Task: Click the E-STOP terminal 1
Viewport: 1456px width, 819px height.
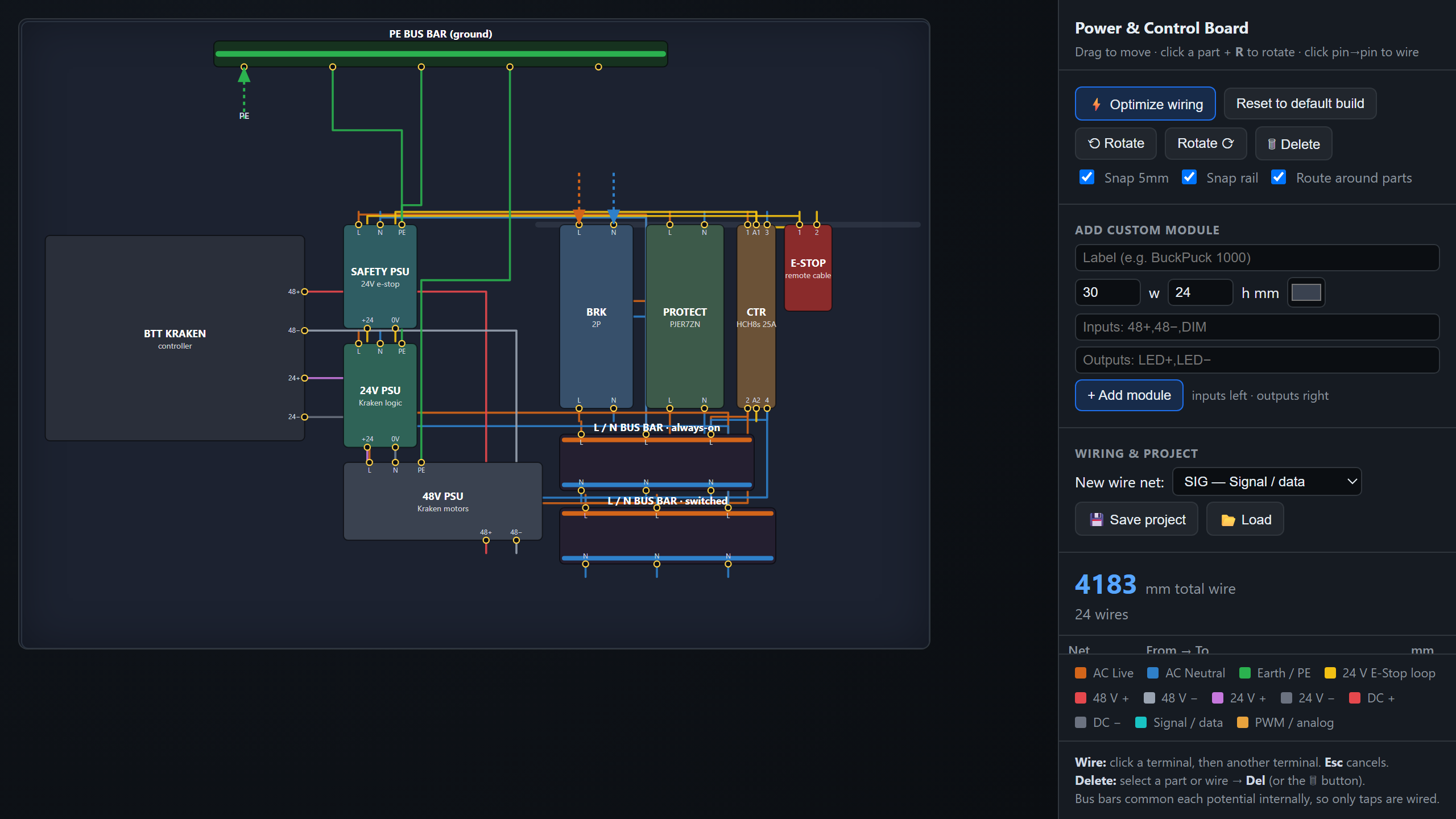Action: coord(799,225)
